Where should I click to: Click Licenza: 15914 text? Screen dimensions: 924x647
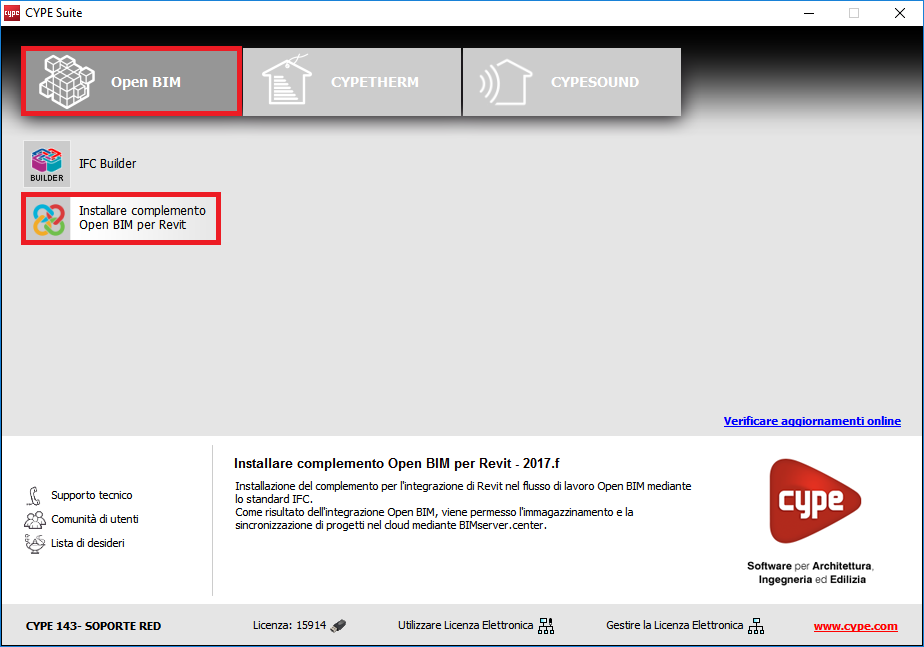tap(289, 625)
